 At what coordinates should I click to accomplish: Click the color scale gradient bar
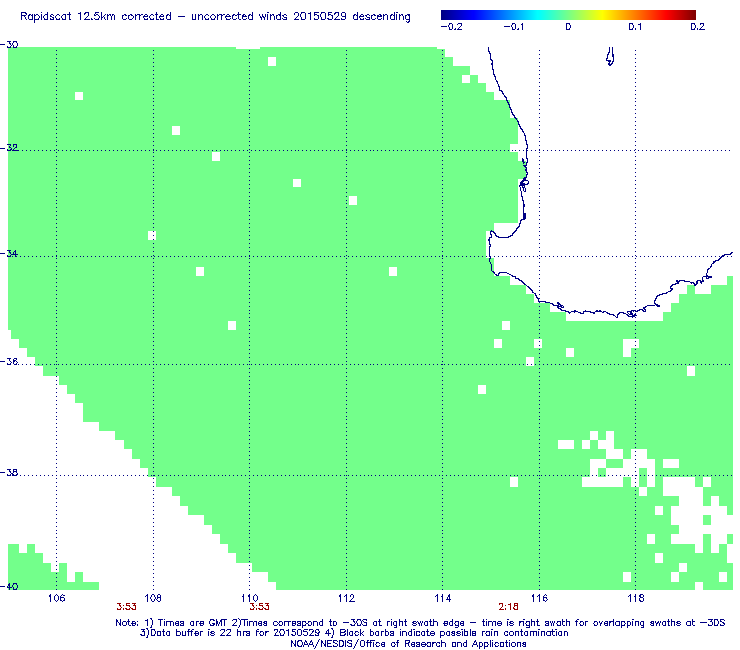[568, 15]
